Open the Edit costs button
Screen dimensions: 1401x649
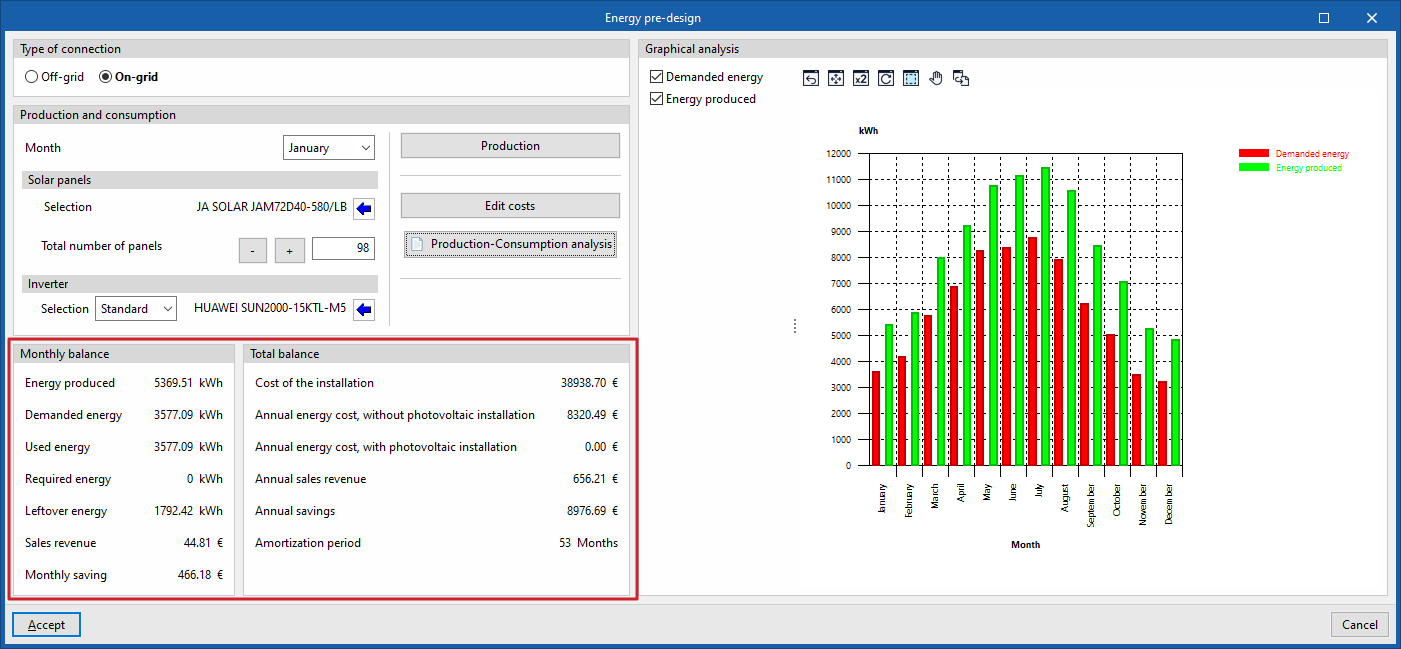(x=510, y=206)
